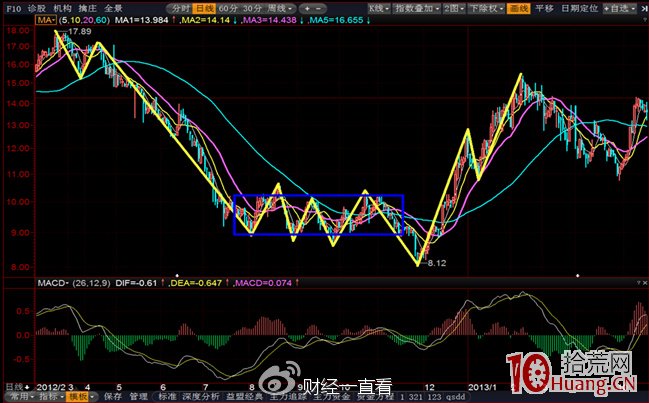Switch to the 模板 template tab
Viewport: 649px width, 403px height.
pyautogui.click(x=78, y=396)
